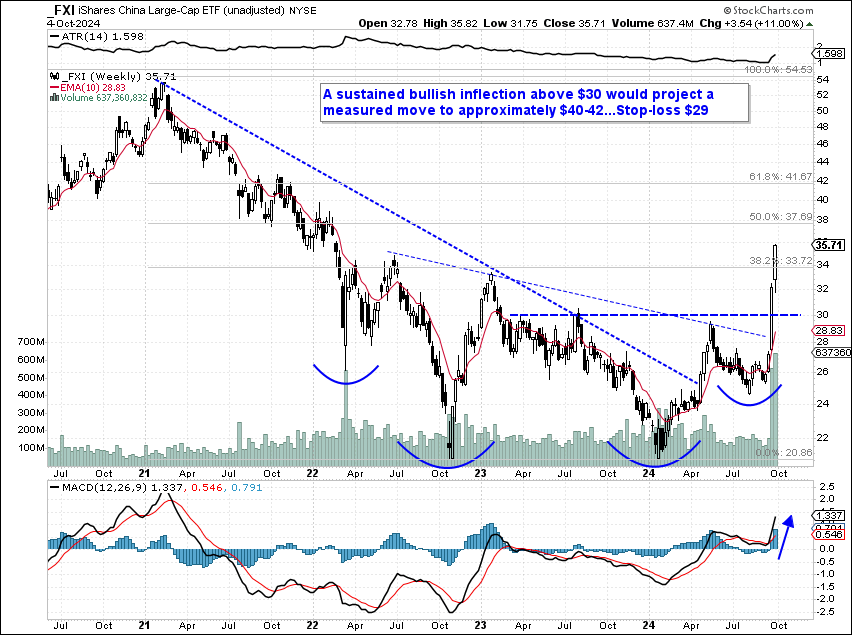
Task: Click the 100M volume axis label
Action: (x=32, y=448)
